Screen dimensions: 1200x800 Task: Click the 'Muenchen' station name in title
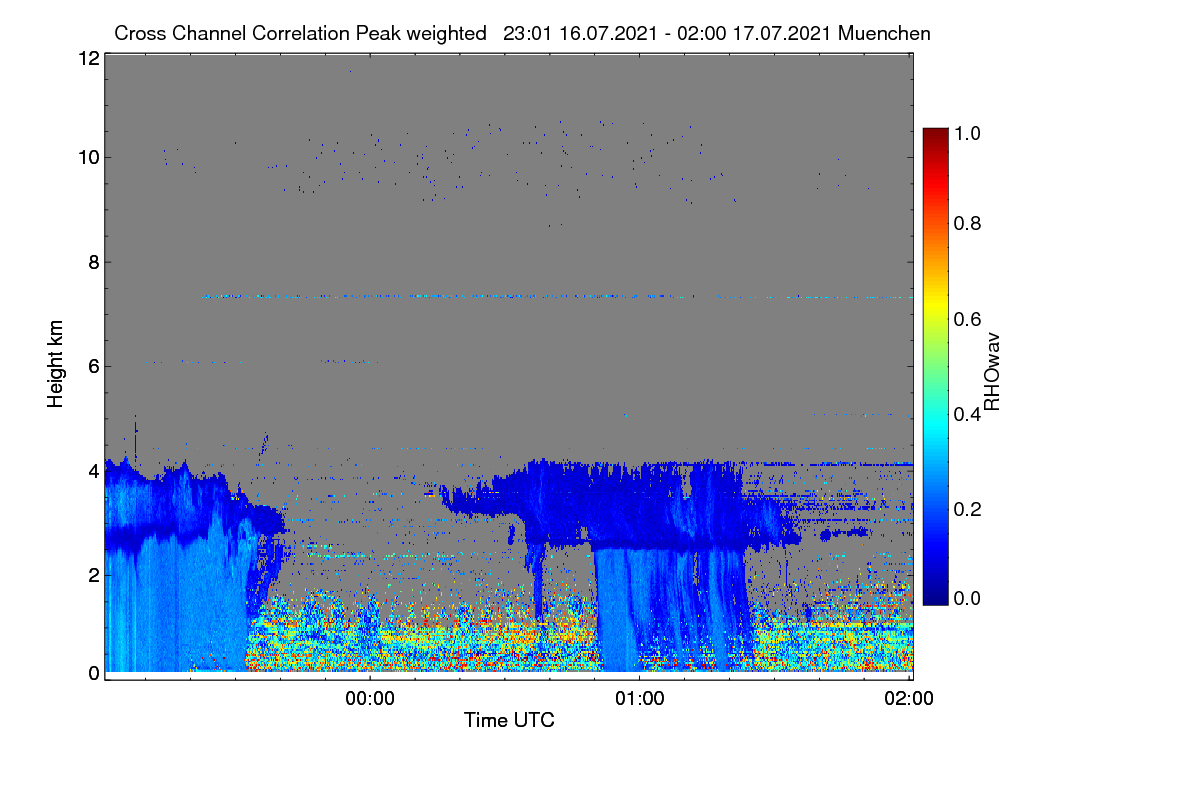click(x=884, y=33)
